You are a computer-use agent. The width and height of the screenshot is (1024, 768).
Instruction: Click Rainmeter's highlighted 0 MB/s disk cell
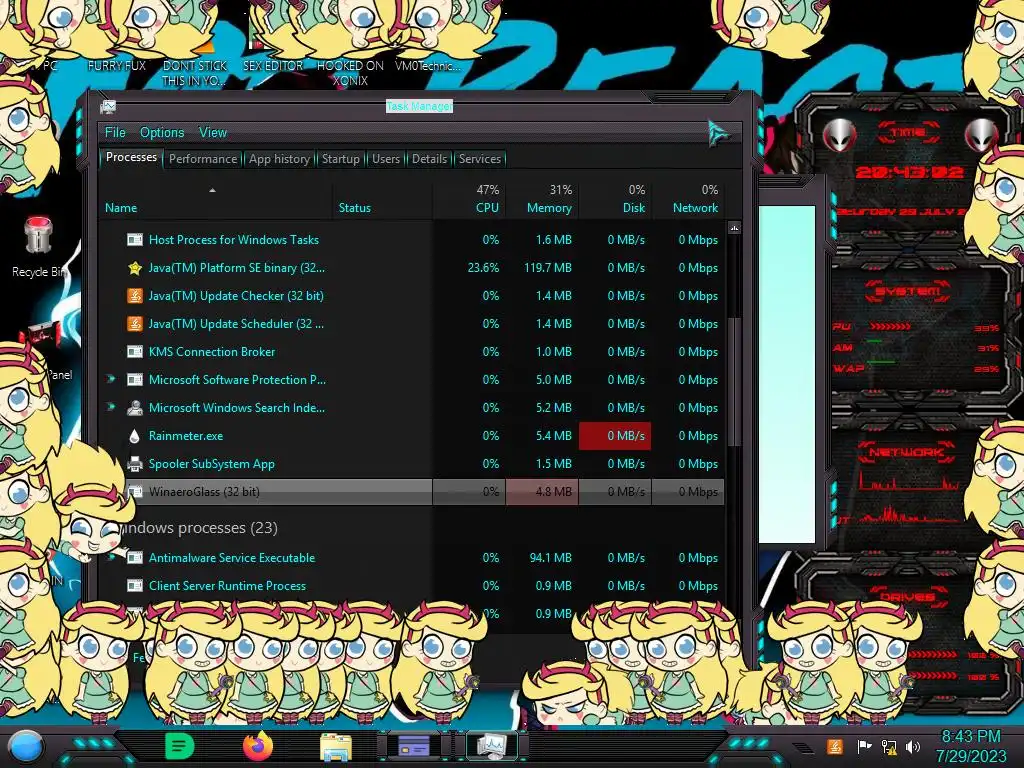pyautogui.click(x=615, y=436)
